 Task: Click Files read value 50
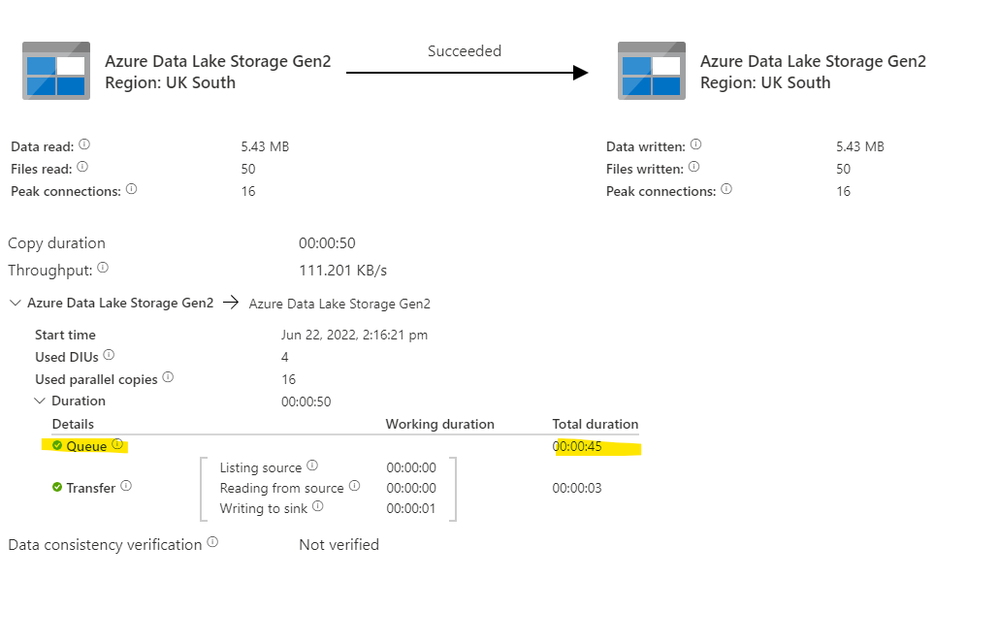pos(248,169)
